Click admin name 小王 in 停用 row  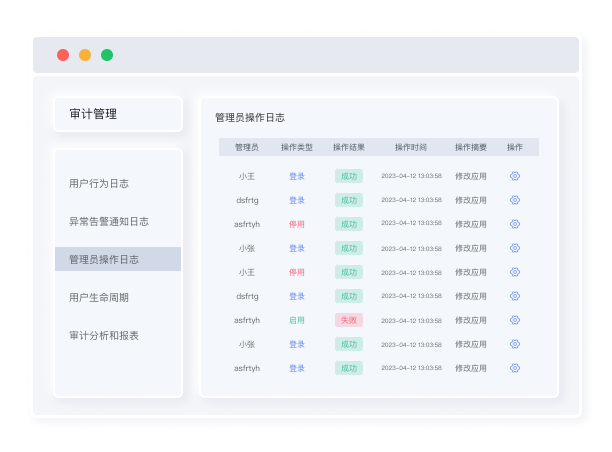click(x=247, y=272)
